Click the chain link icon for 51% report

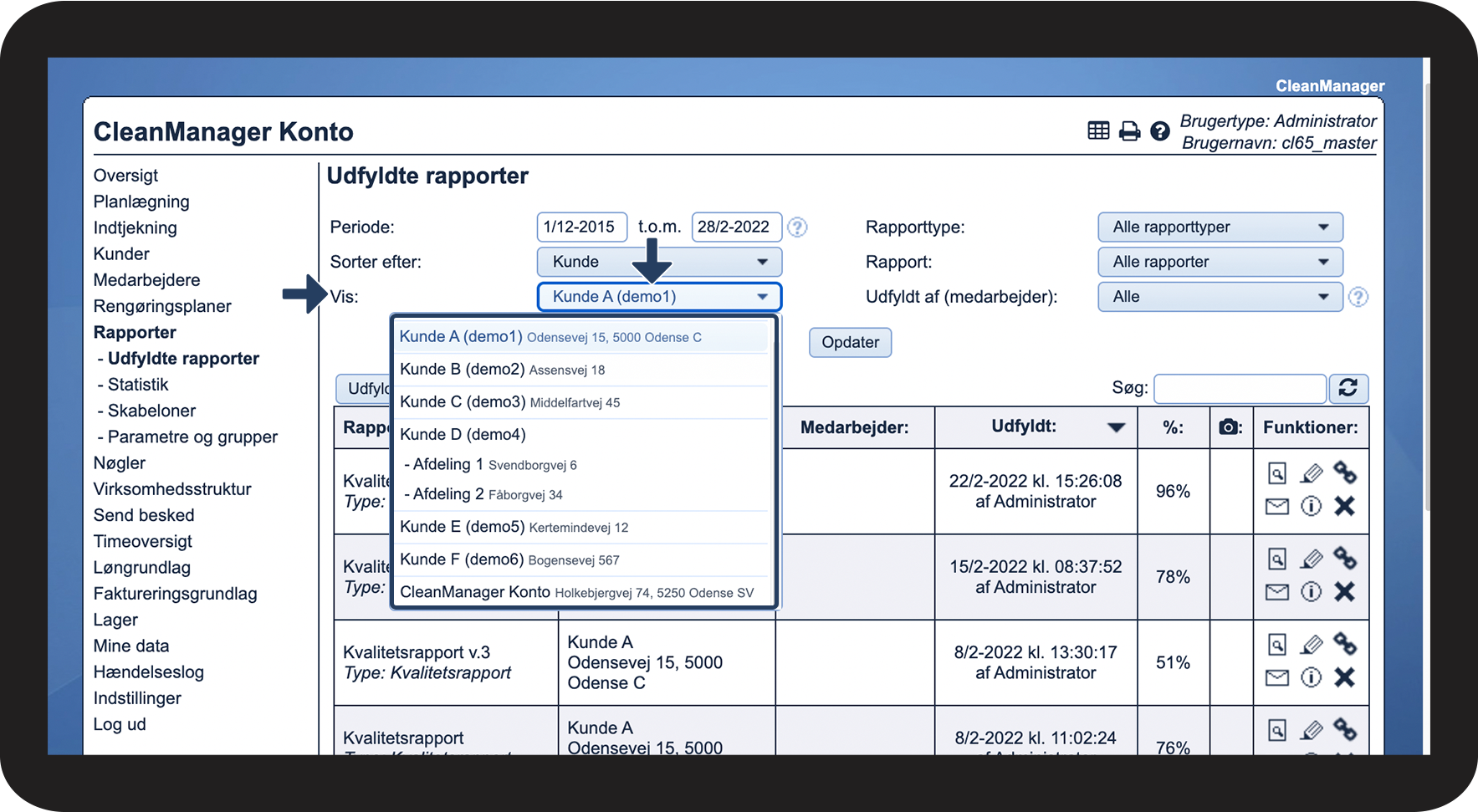[x=1344, y=644]
